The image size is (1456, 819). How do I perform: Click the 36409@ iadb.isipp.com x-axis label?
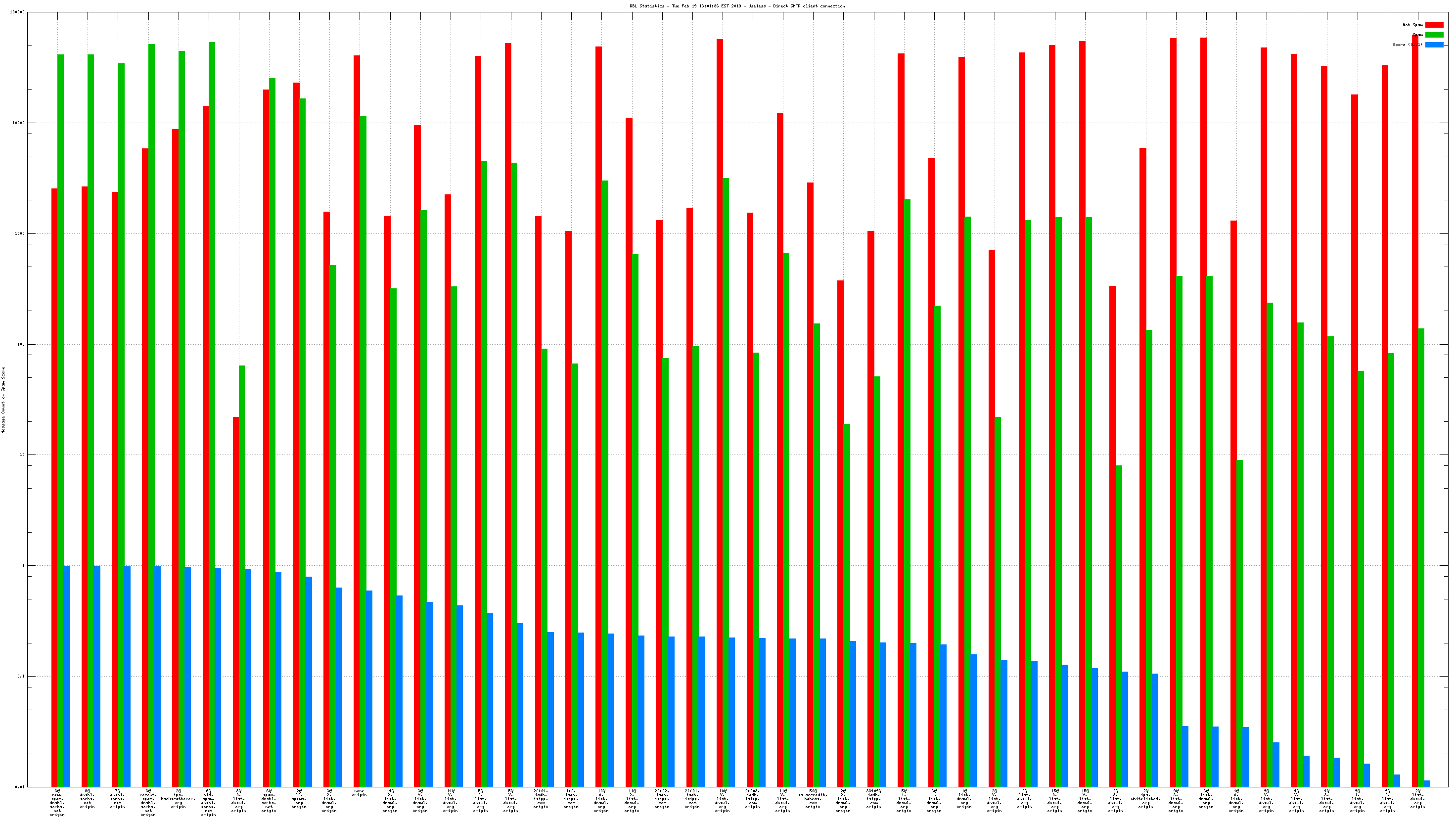[874, 799]
